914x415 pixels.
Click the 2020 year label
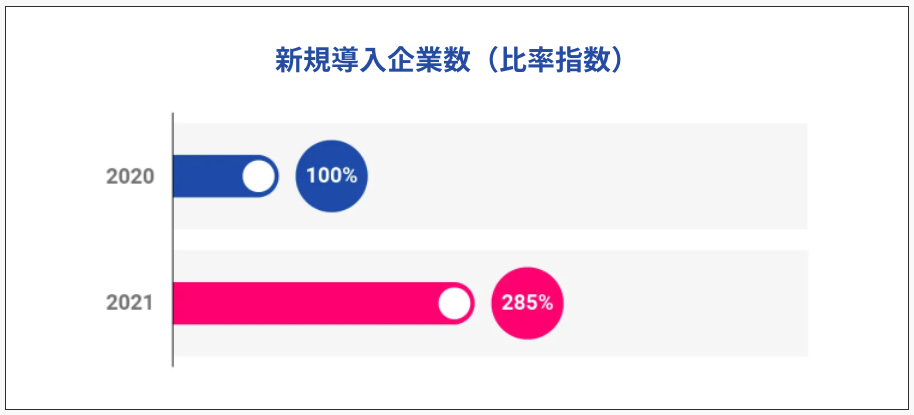(x=130, y=177)
